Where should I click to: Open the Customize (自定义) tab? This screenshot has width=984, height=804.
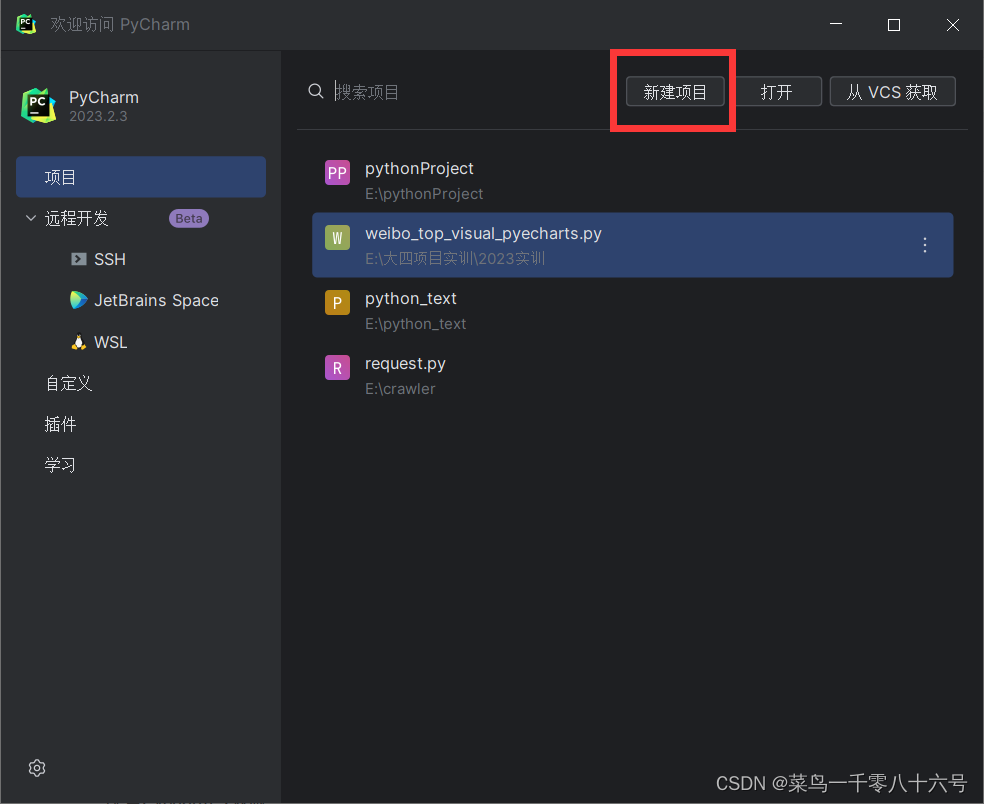pyautogui.click(x=68, y=383)
